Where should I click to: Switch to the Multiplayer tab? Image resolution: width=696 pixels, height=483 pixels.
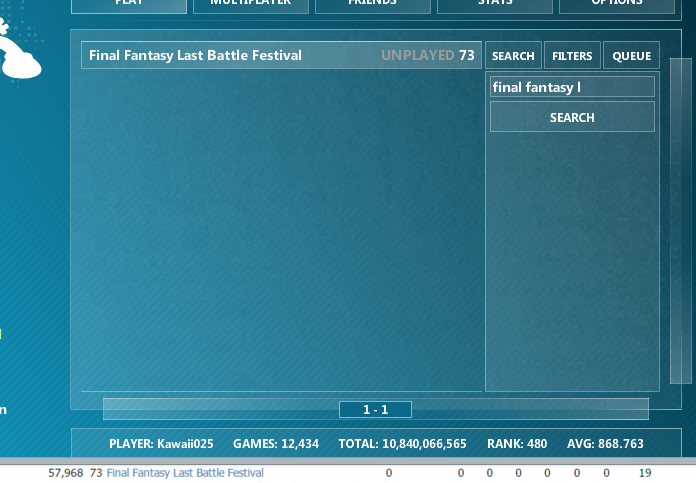coord(250,5)
